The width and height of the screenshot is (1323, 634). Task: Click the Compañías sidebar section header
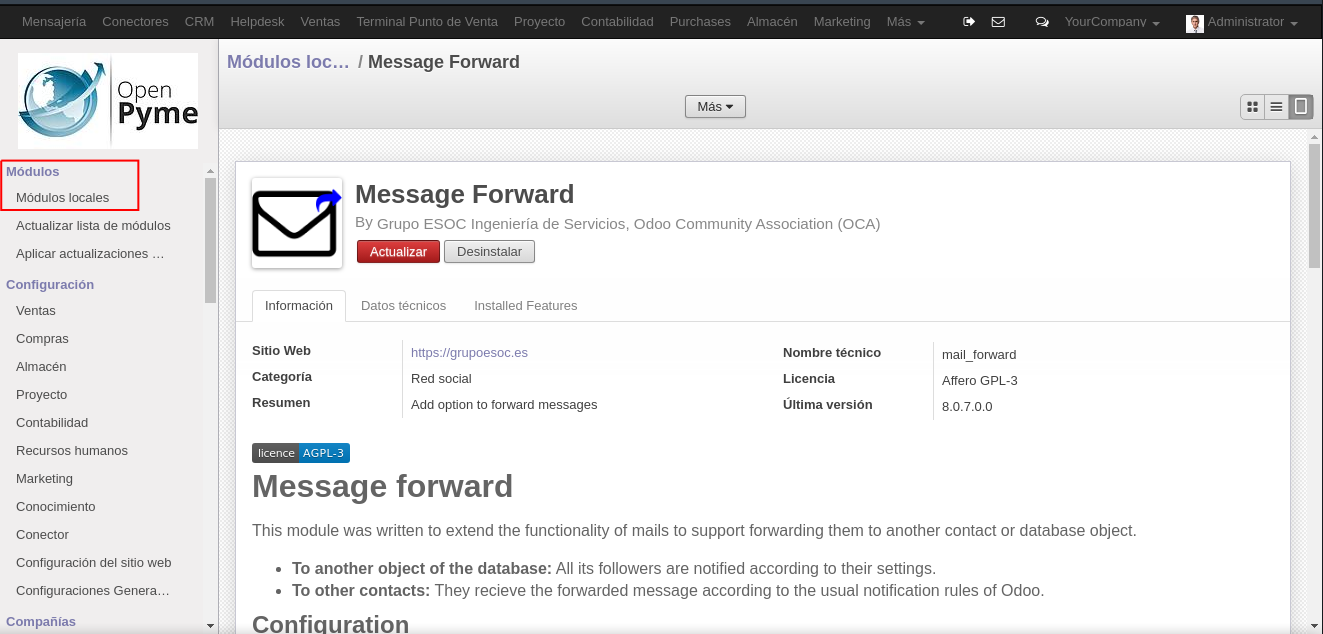click(41, 622)
